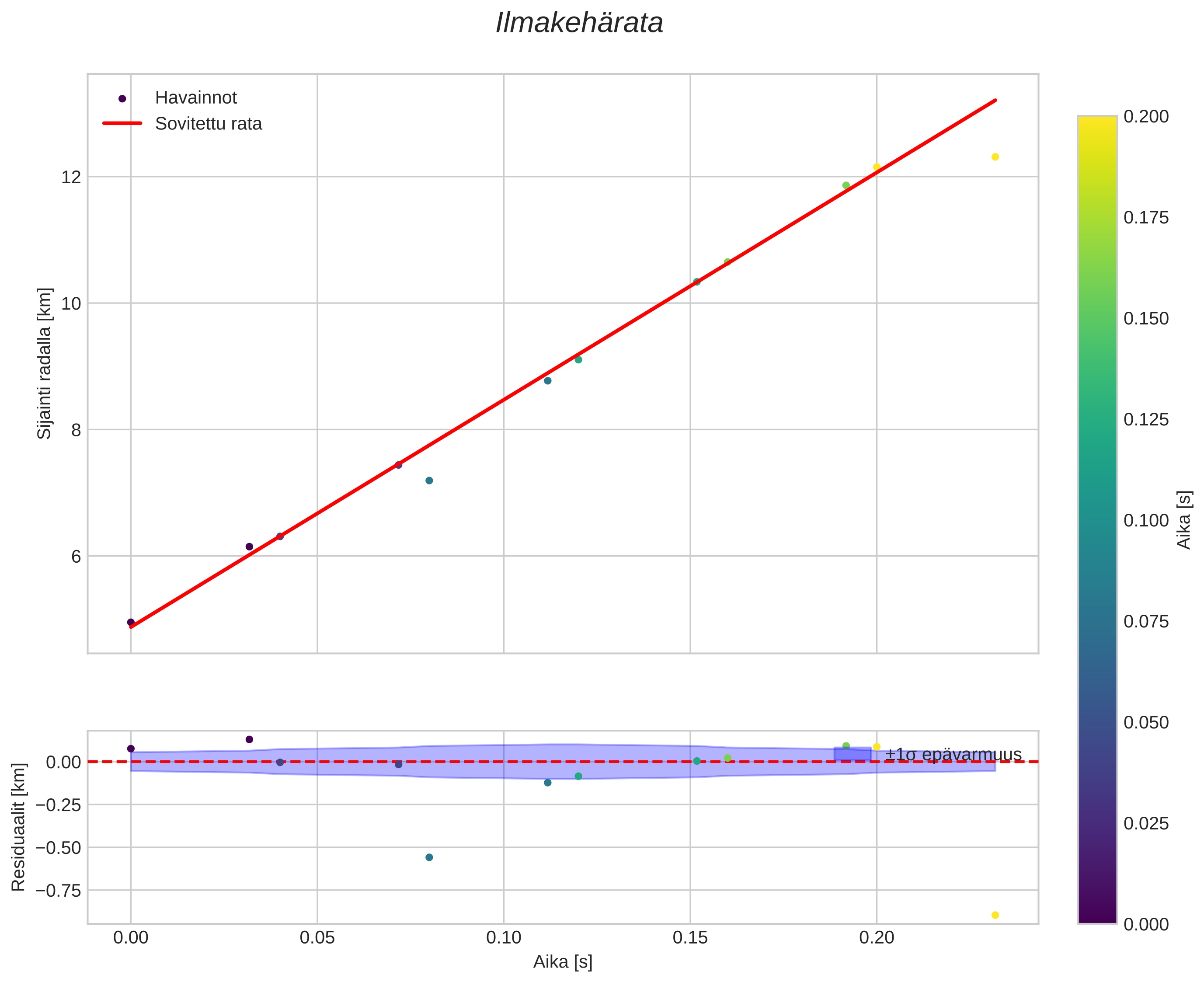This screenshot has width=1204, height=982.
Task: Click the yellow outlier point below fitted line
Action: 995,157
